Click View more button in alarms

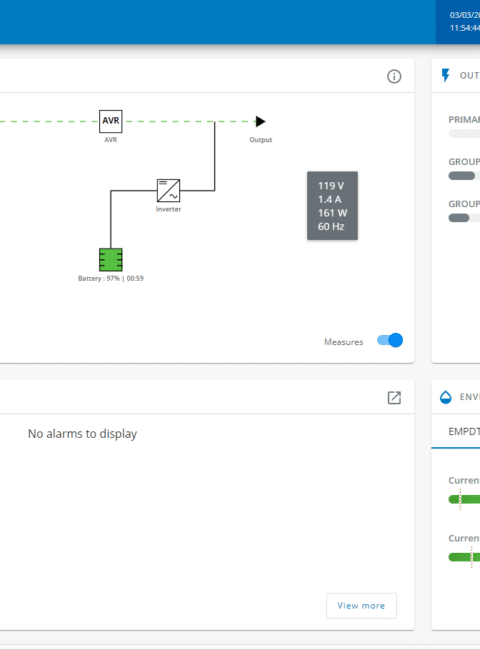pos(361,606)
